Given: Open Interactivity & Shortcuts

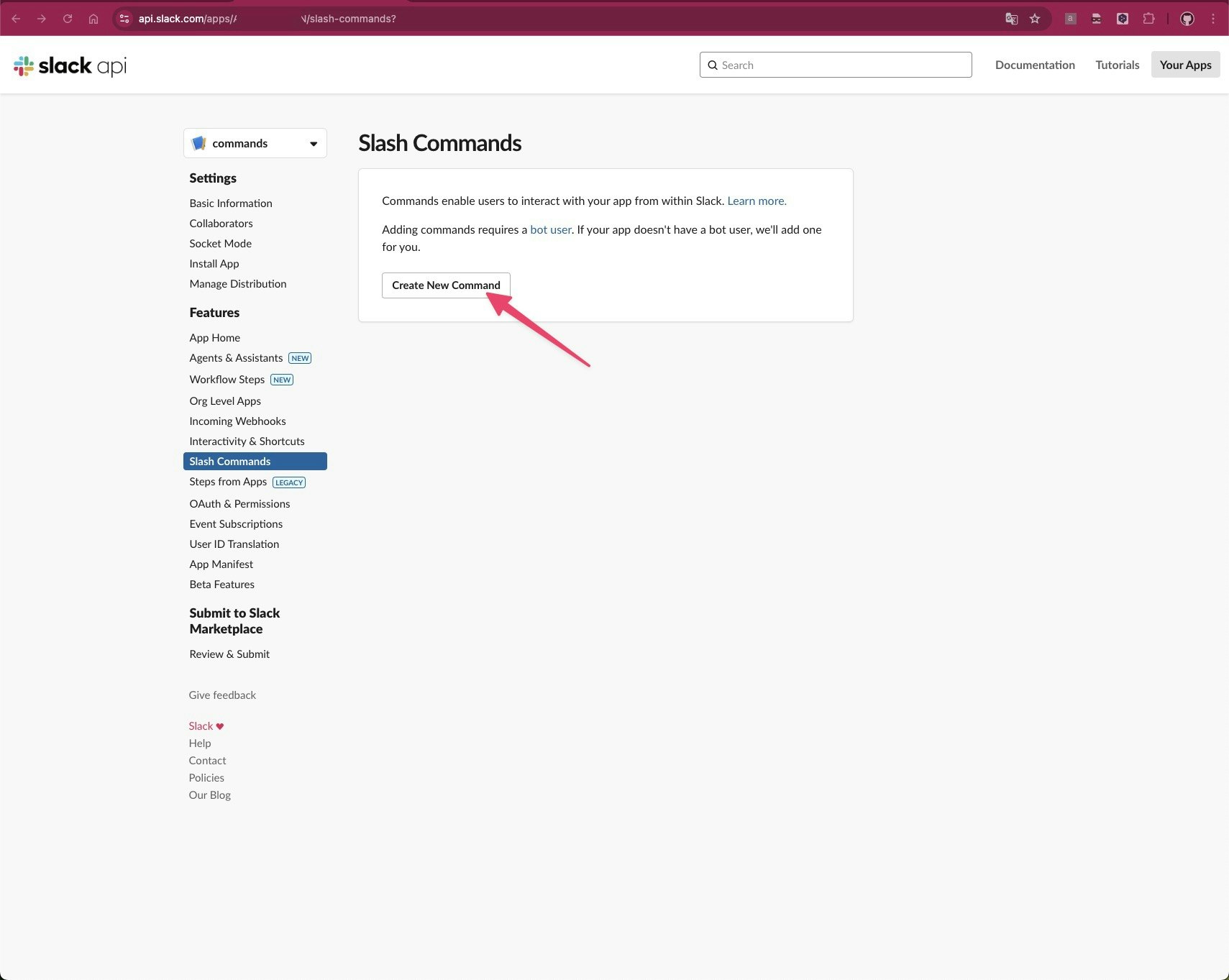Looking at the screenshot, I should (247, 441).
